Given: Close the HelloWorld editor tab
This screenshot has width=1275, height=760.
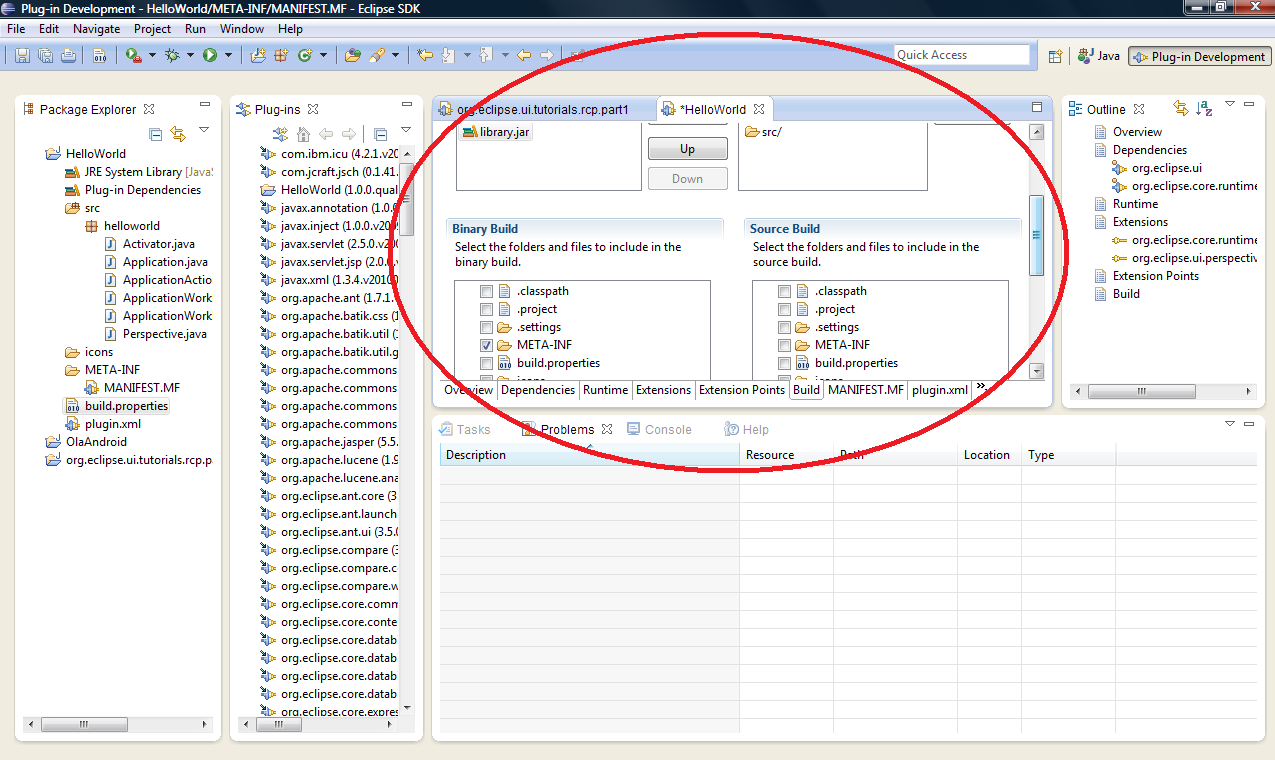Looking at the screenshot, I should [759, 109].
